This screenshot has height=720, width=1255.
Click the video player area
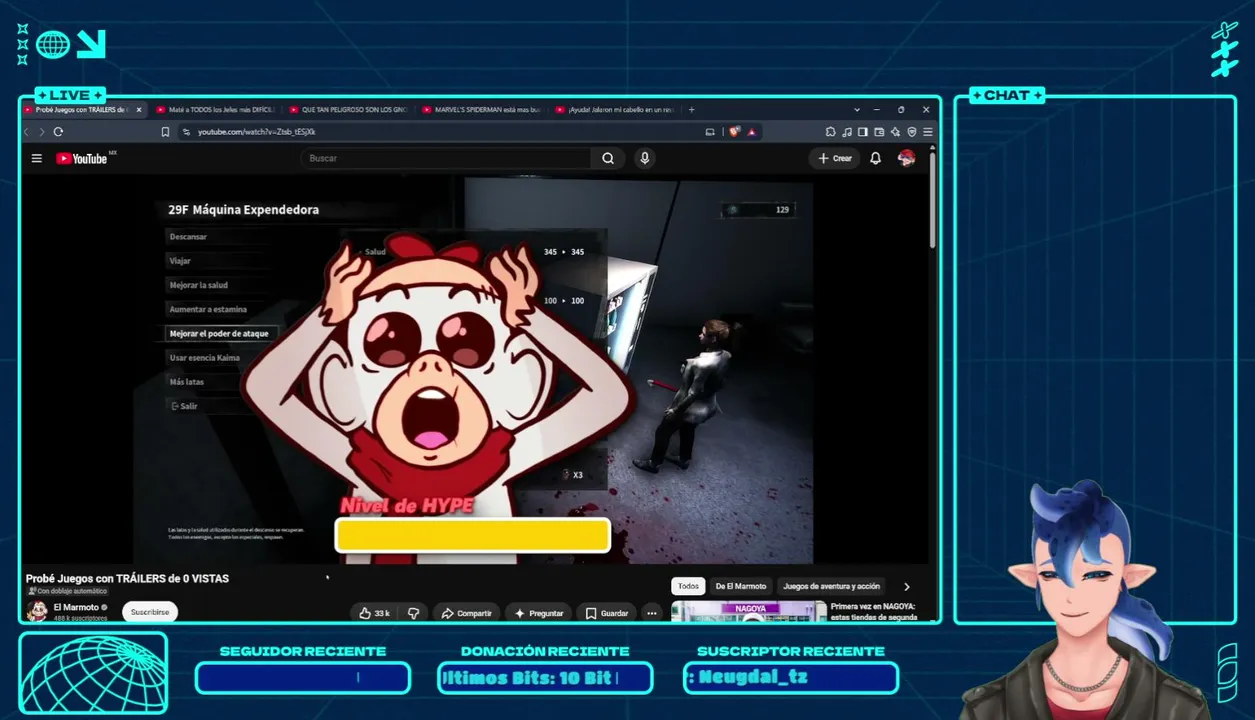473,370
